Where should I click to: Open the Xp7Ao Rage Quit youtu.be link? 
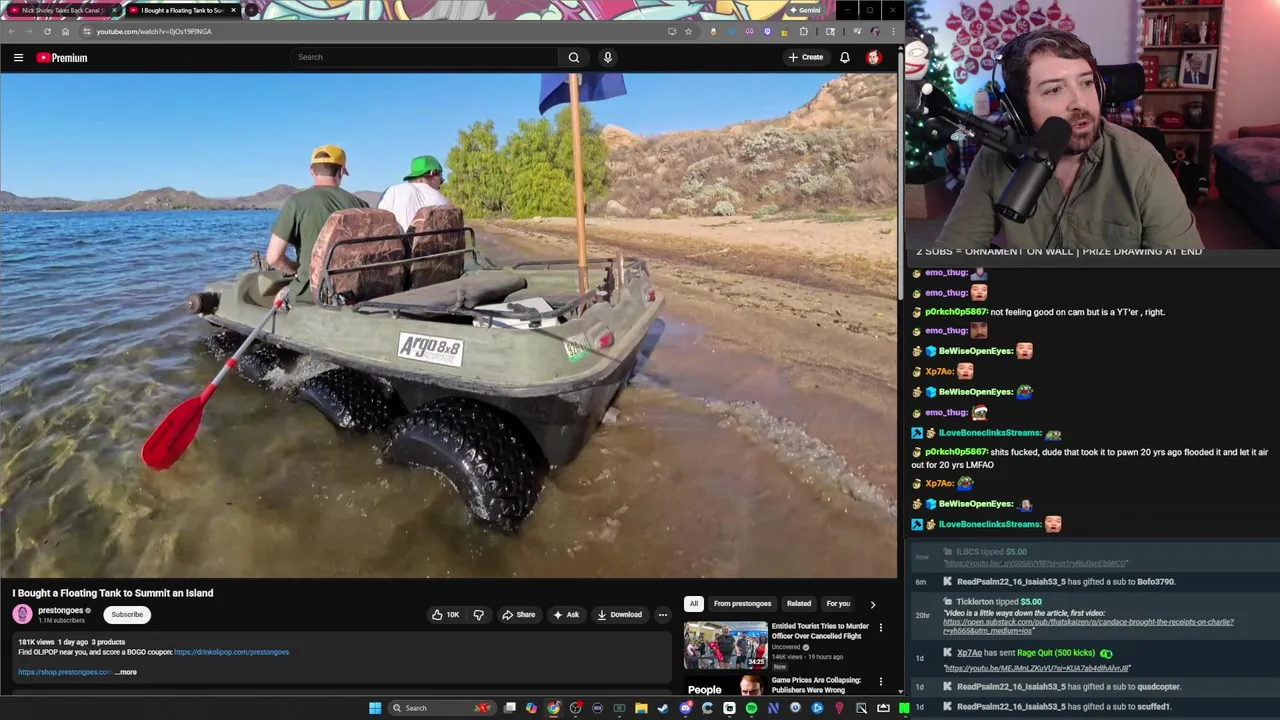(1037, 668)
